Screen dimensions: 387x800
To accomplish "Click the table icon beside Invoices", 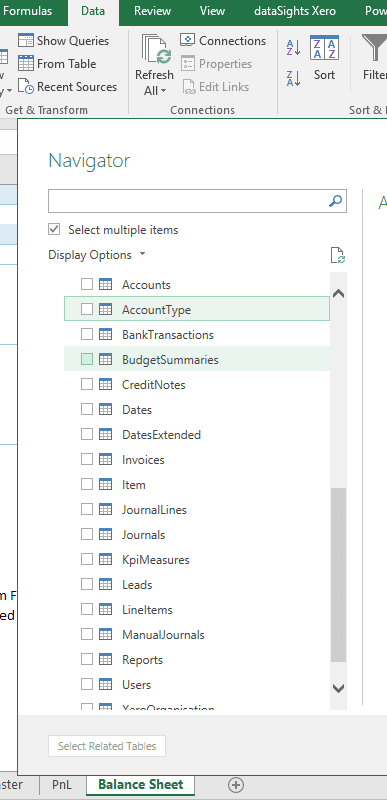I will pos(106,460).
